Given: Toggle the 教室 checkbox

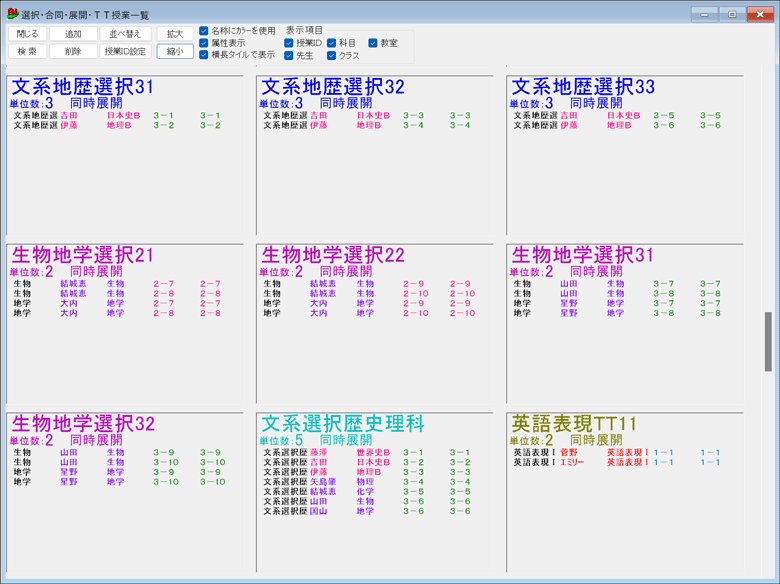Looking at the screenshot, I should click(x=373, y=43).
